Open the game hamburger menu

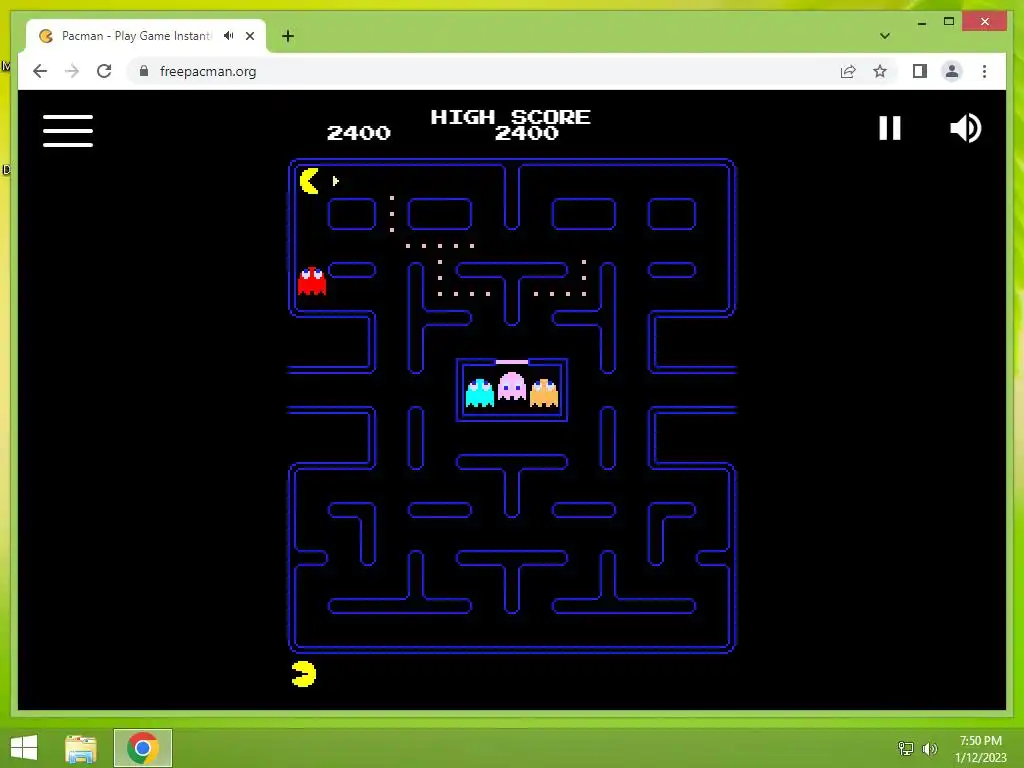(68, 131)
